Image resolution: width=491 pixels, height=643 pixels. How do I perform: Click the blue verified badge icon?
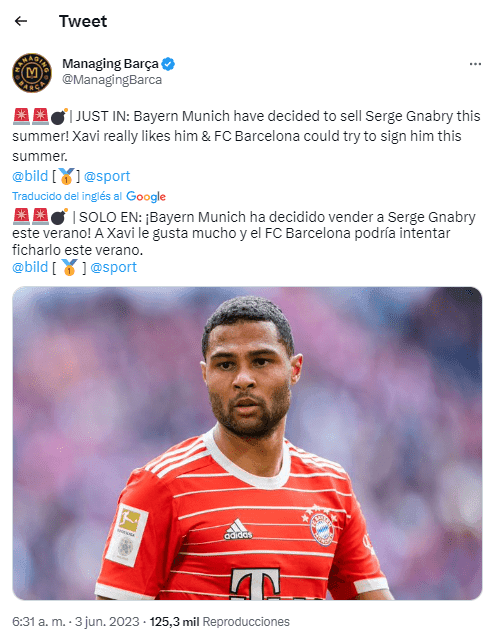click(168, 64)
